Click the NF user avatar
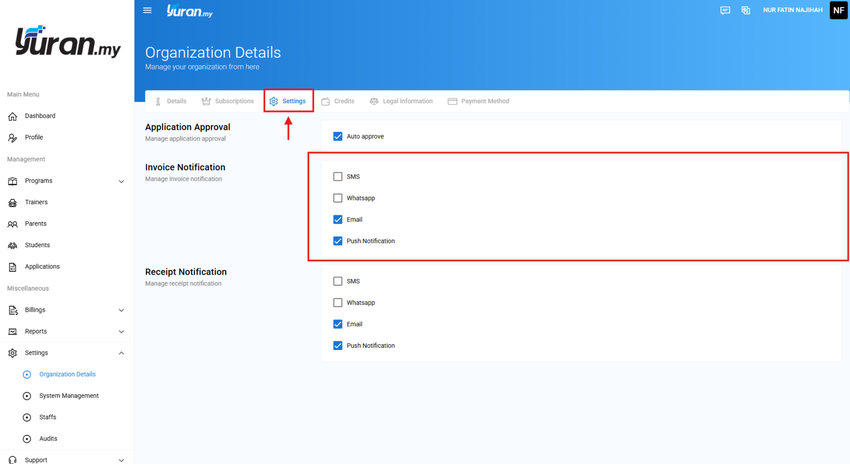The image size is (850, 464). pyautogui.click(x=839, y=10)
